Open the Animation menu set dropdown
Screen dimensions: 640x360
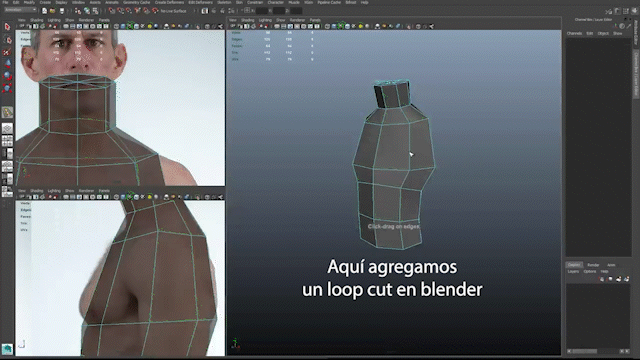pyautogui.click(x=20, y=10)
